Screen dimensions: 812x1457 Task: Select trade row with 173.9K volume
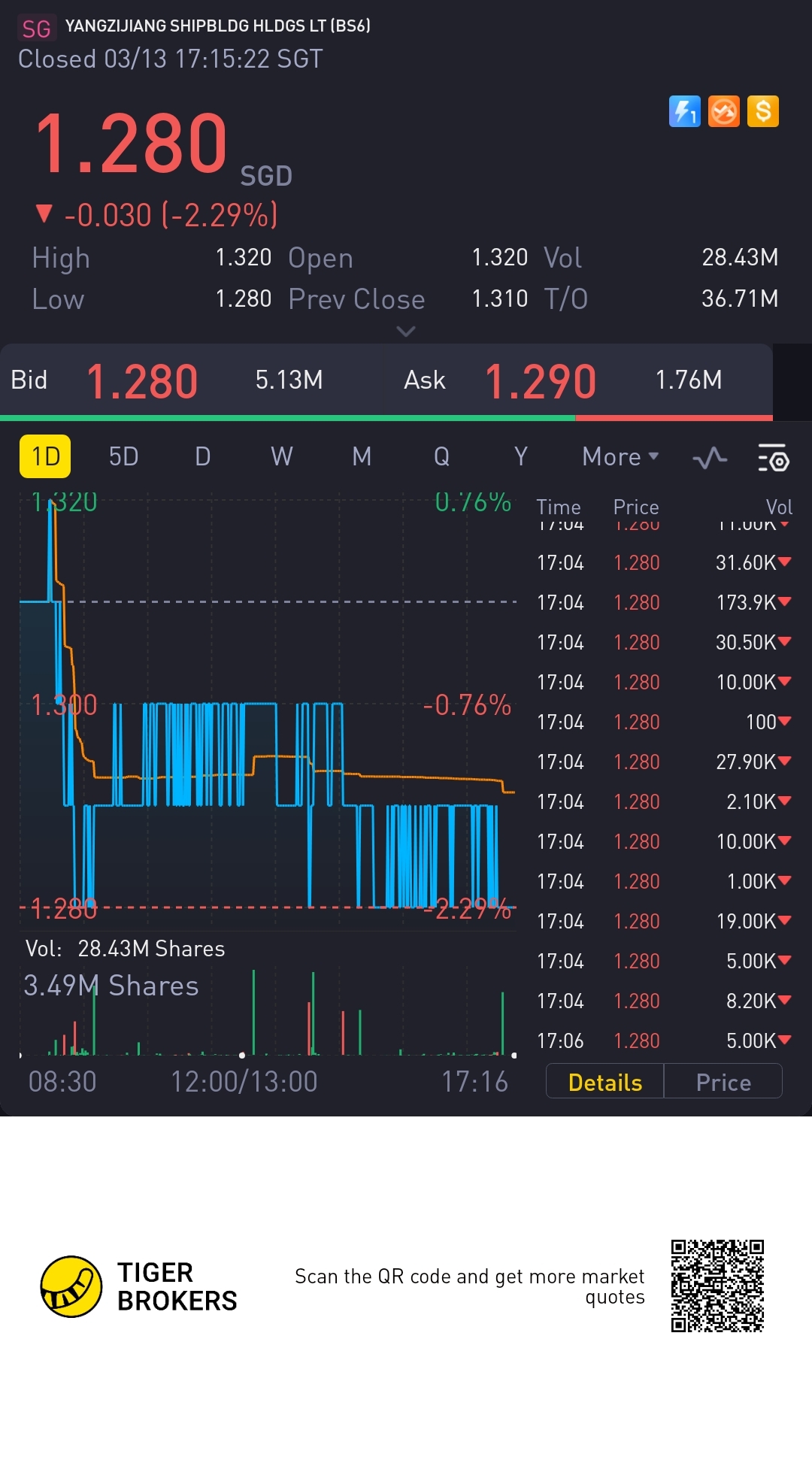[x=664, y=602]
